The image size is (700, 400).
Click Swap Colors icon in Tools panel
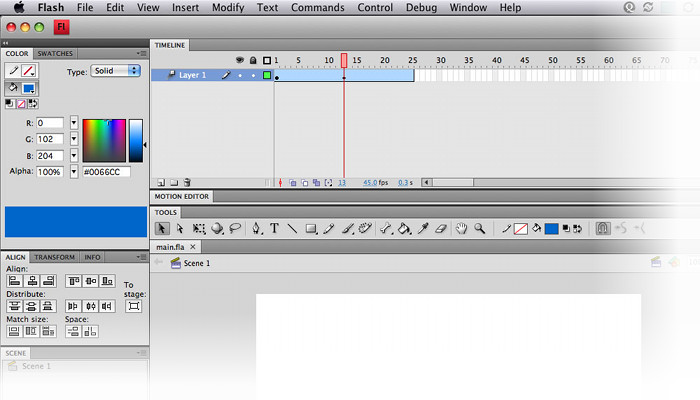point(577,229)
